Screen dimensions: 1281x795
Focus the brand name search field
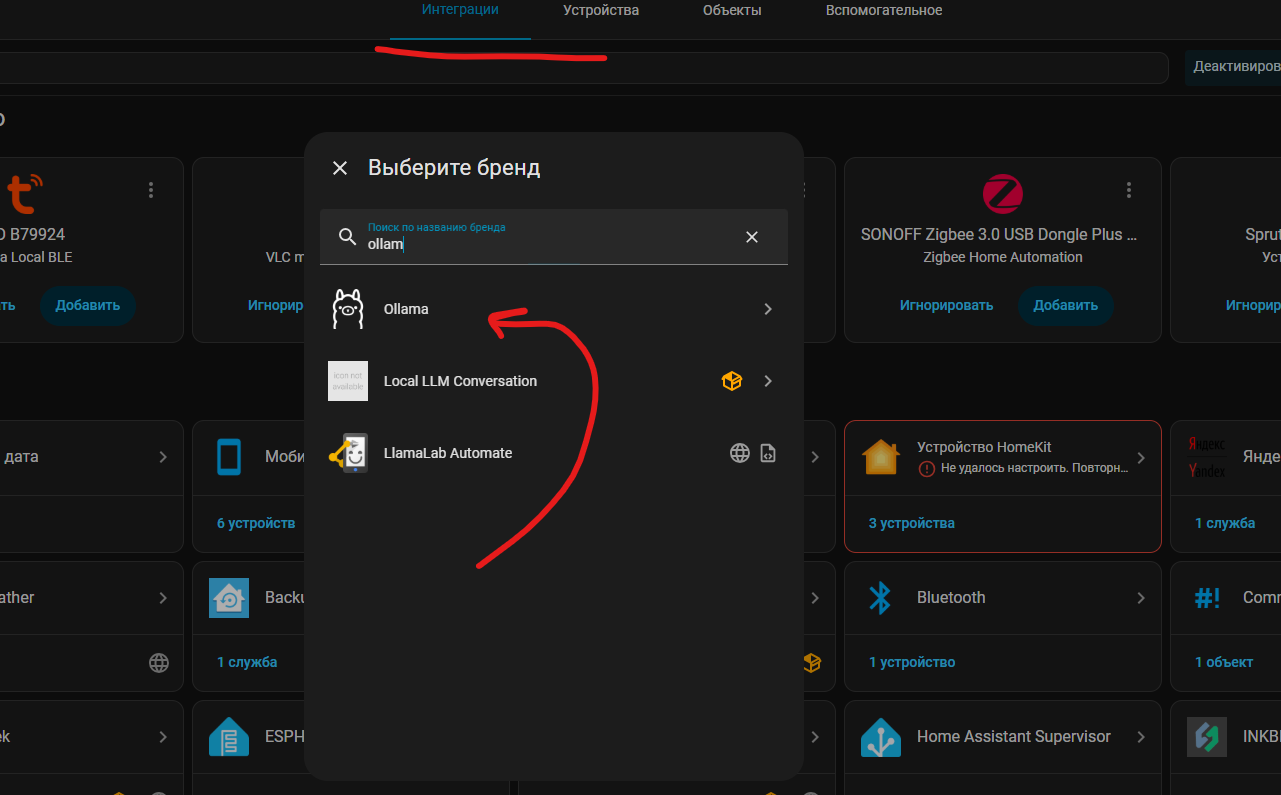point(554,237)
